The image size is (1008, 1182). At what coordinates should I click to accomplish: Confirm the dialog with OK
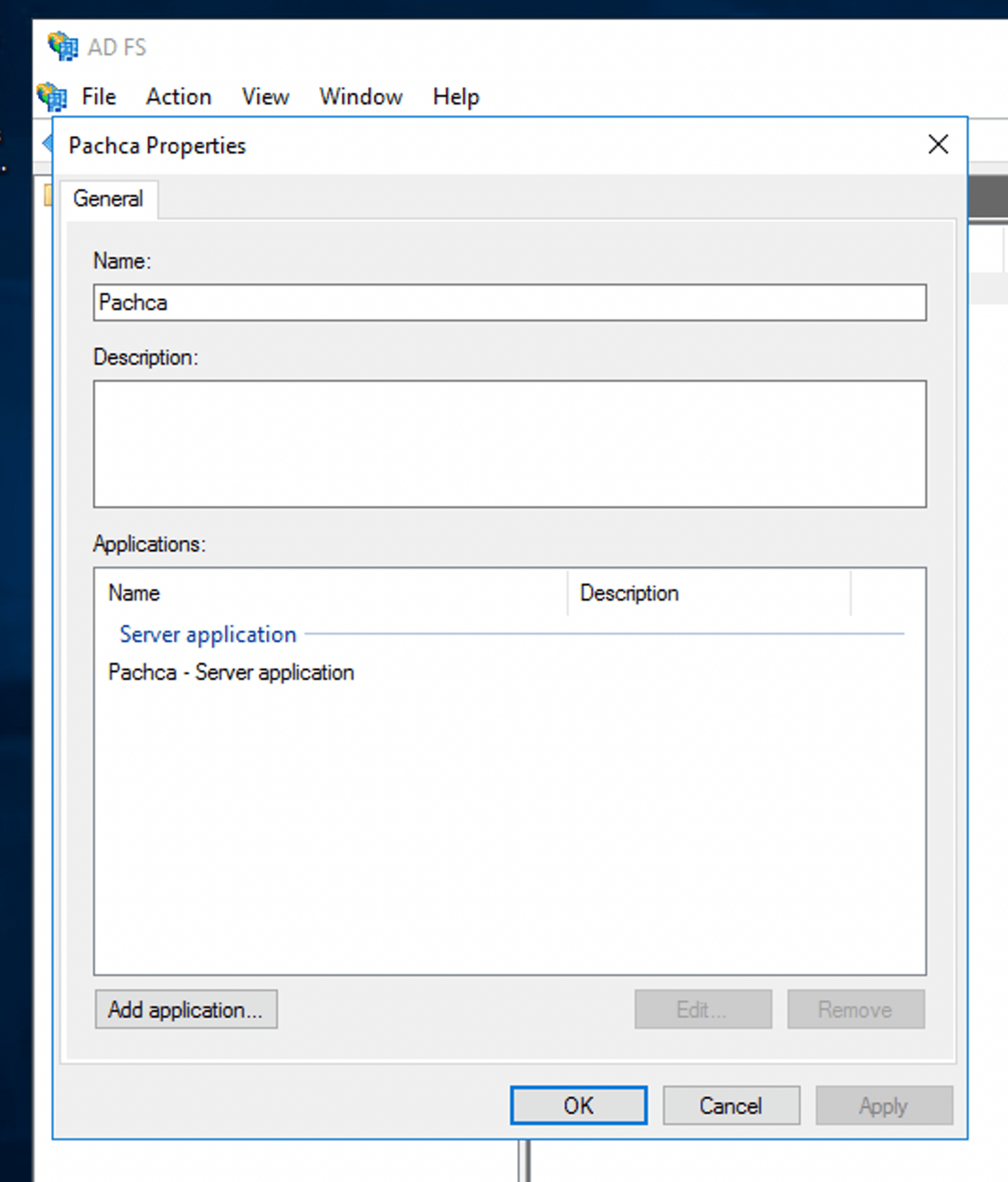click(578, 1105)
